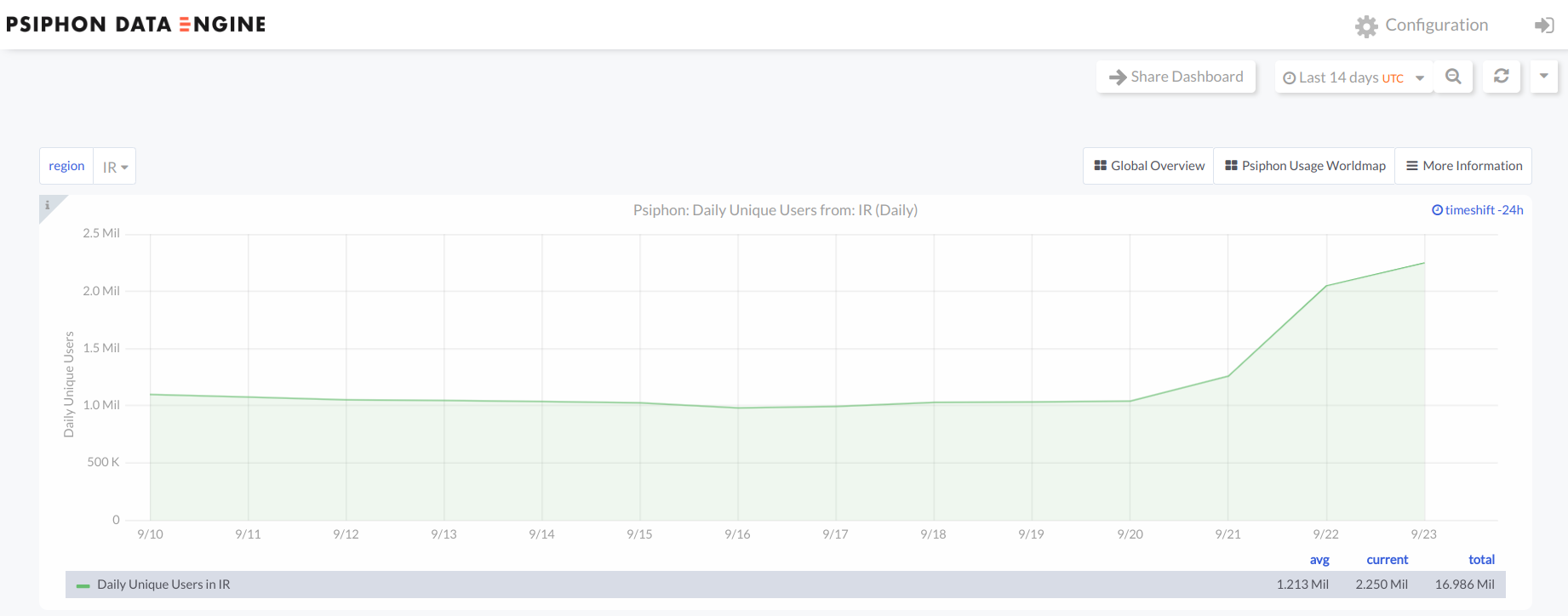Click the Share Dashboard button
This screenshot has height=616, width=1568.
(1176, 77)
